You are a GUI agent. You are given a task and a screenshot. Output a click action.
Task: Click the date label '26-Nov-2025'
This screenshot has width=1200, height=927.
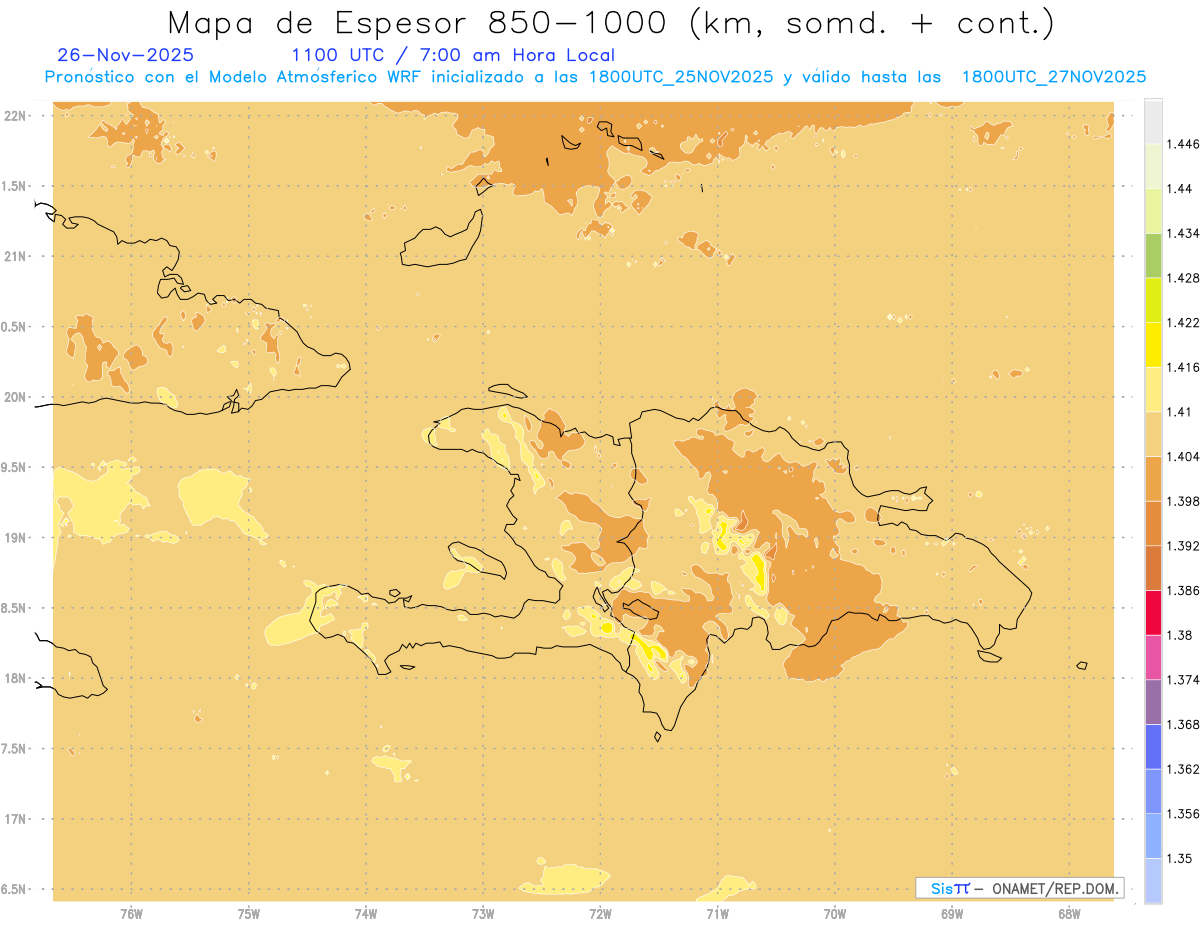(126, 56)
